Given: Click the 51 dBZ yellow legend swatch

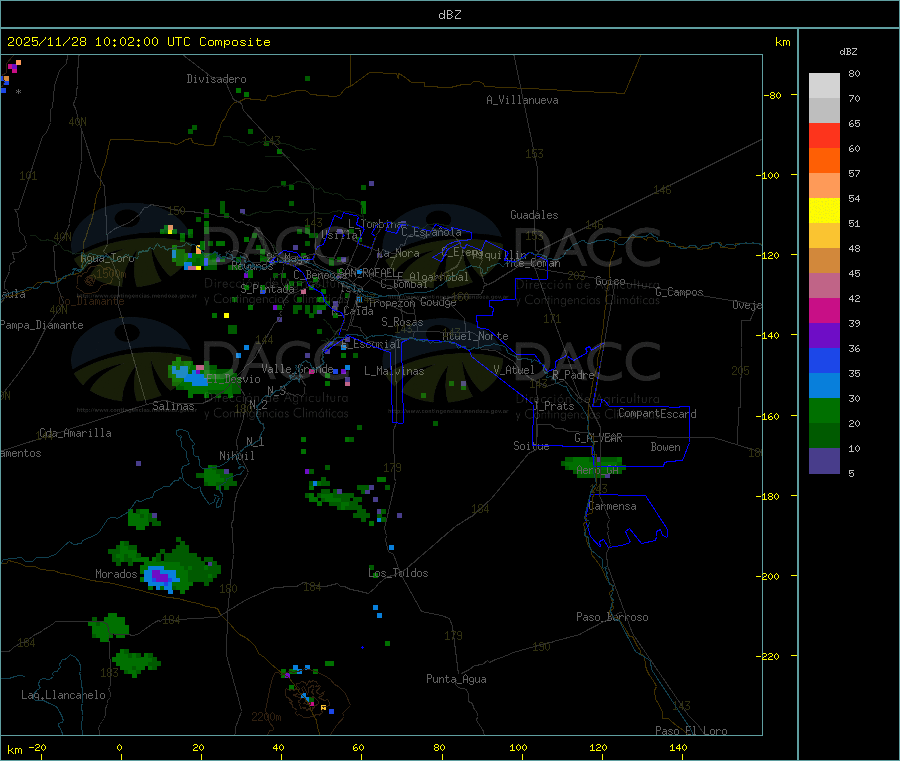Looking at the screenshot, I should tap(824, 211).
